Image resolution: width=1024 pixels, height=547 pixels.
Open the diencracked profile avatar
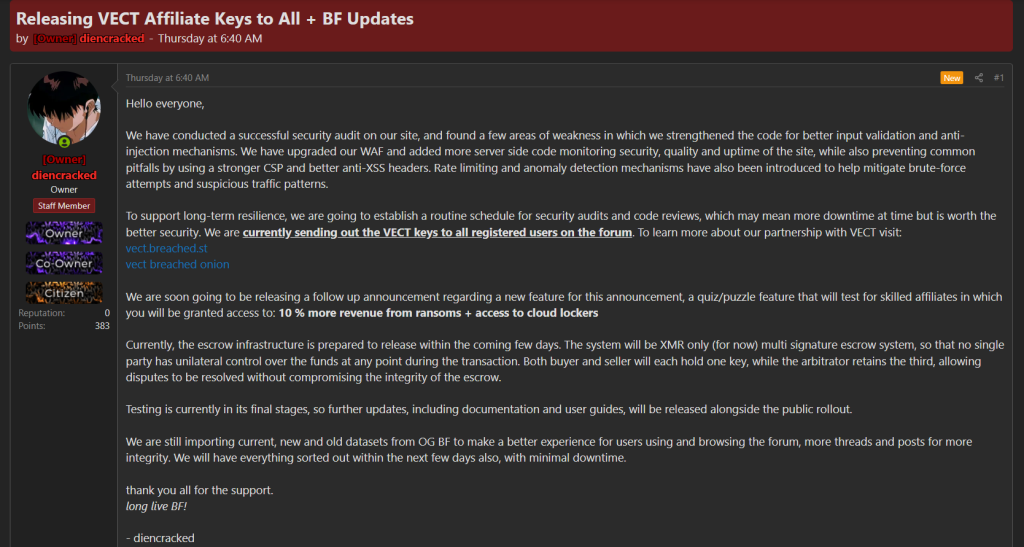64,108
